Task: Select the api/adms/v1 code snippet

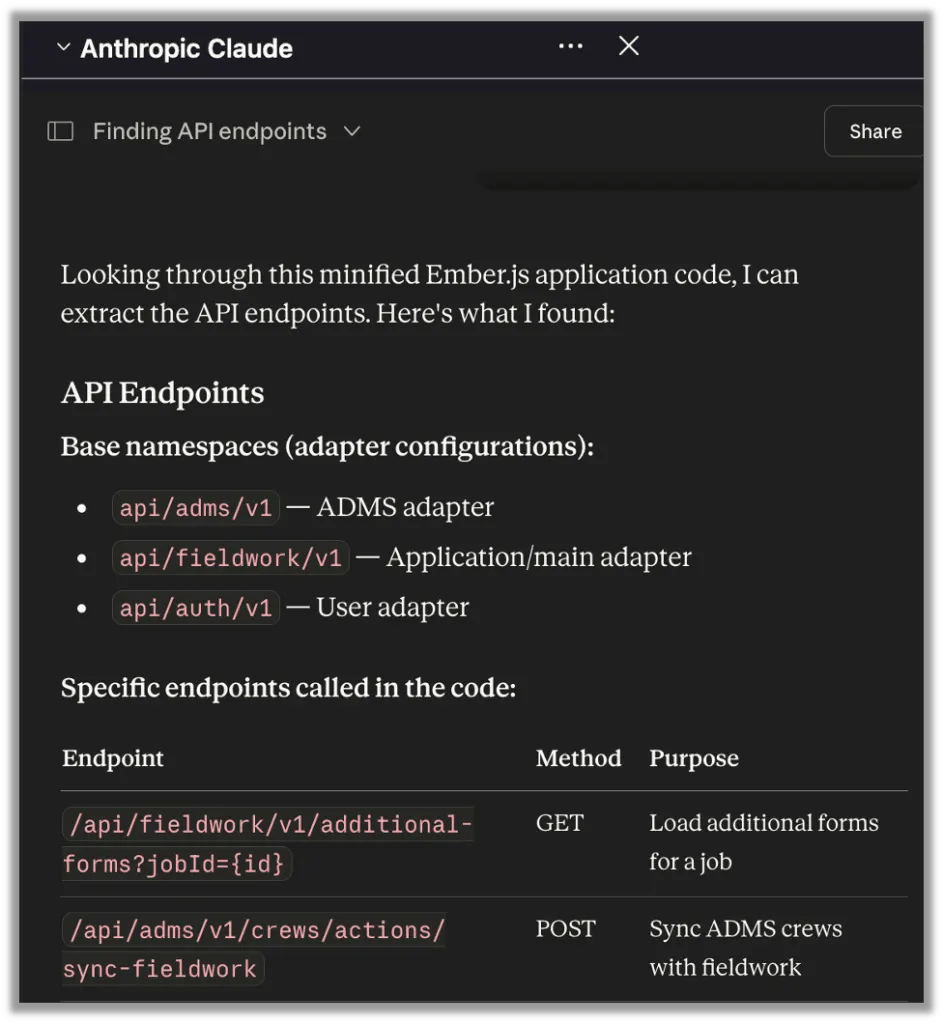Action: pos(196,507)
